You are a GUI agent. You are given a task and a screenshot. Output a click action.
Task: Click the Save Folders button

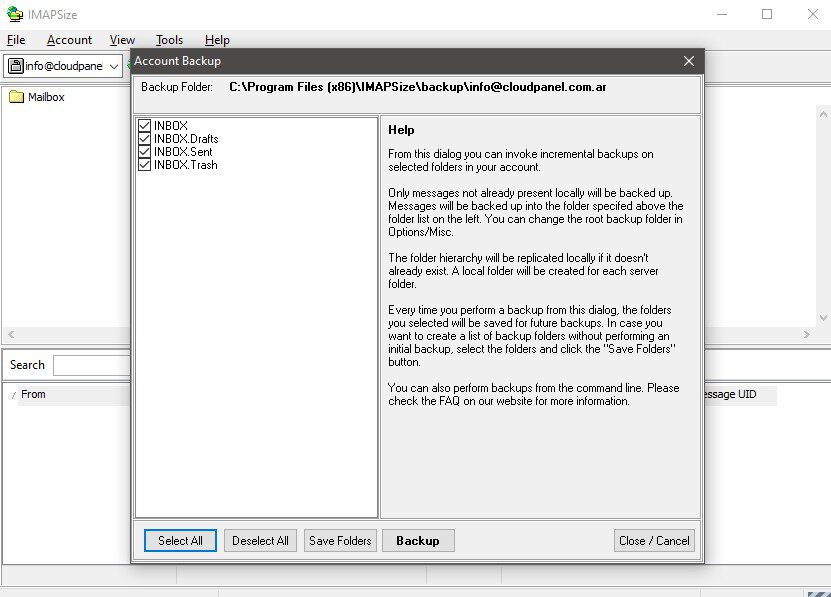pos(340,540)
